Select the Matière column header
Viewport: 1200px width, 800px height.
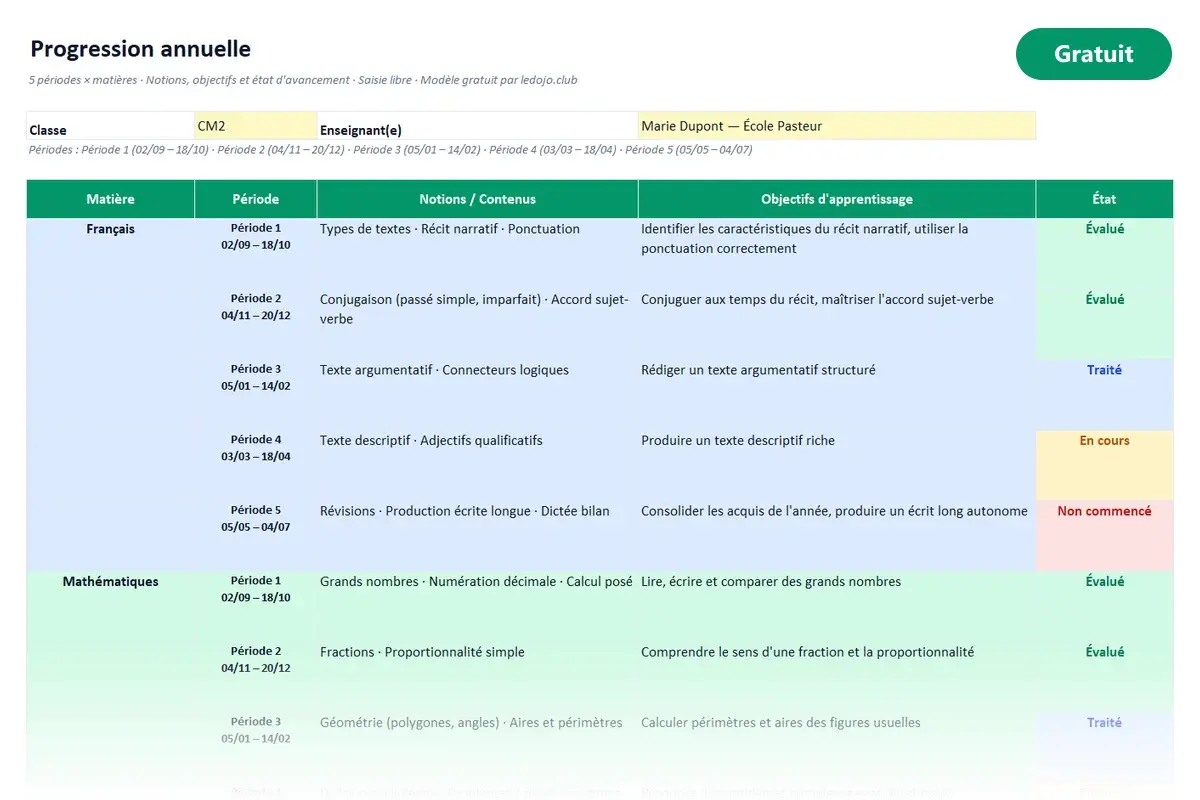pyautogui.click(x=110, y=199)
